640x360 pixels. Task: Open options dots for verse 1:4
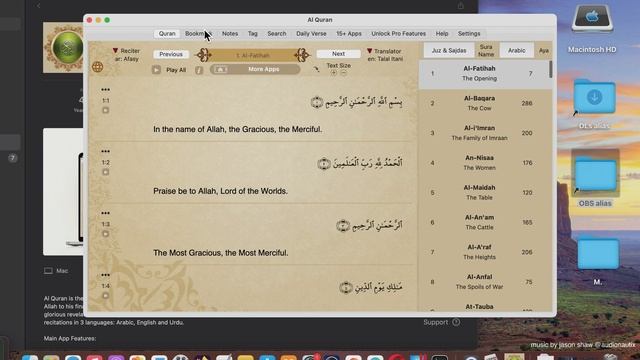pyautogui.click(x=105, y=275)
